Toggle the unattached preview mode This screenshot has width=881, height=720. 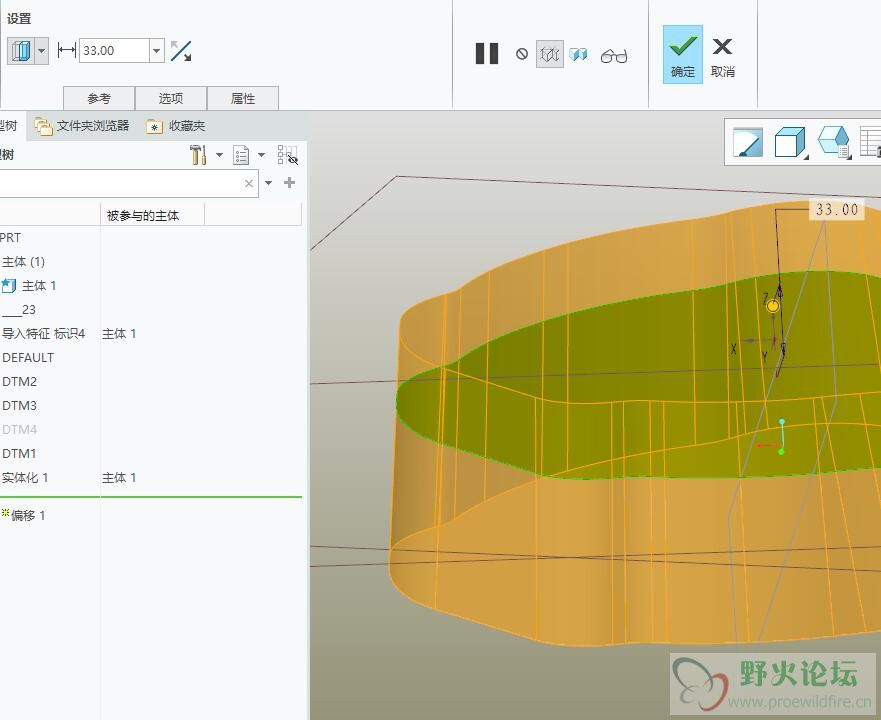550,55
